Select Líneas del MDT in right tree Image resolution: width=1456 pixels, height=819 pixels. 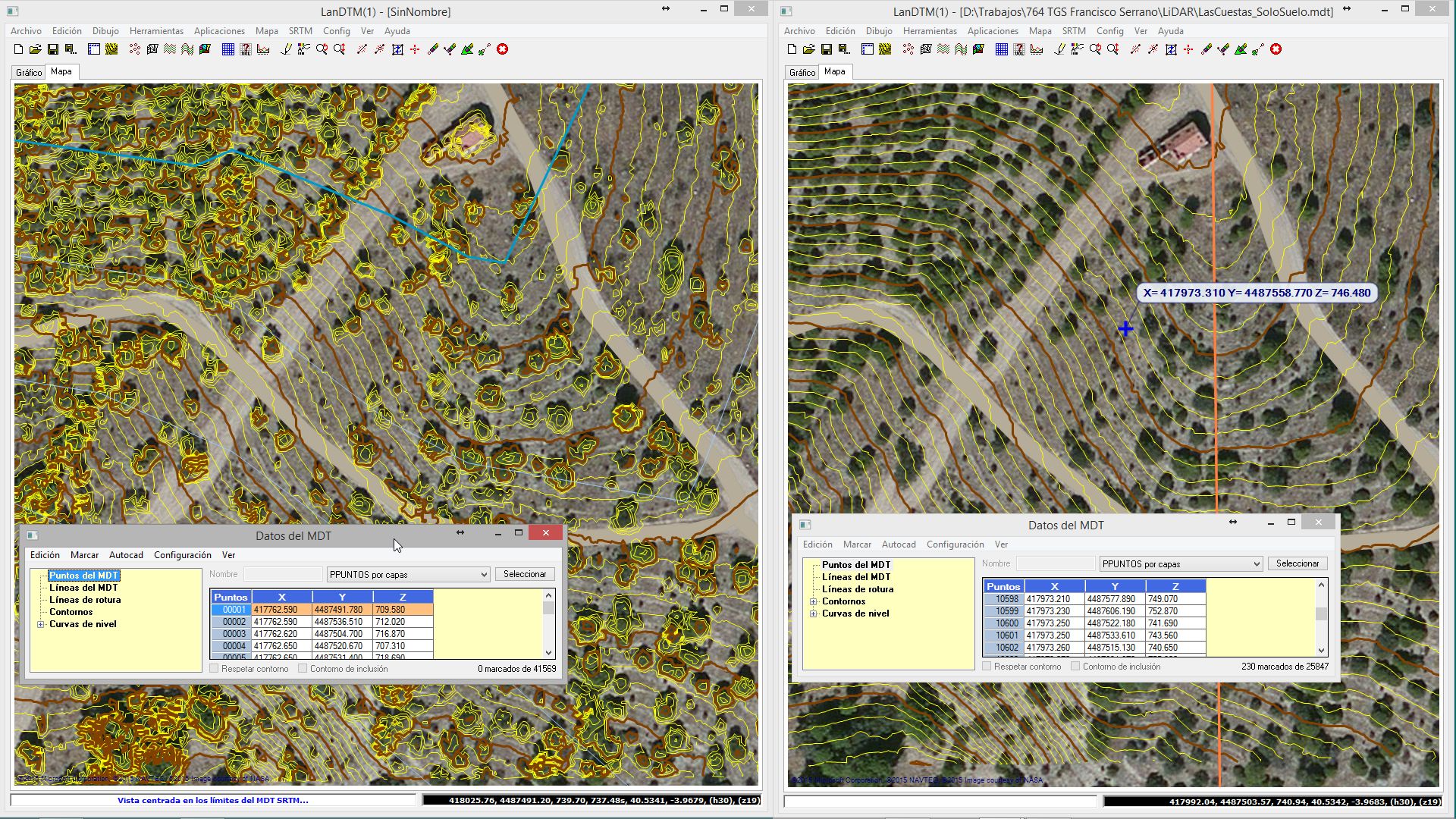pos(856,577)
